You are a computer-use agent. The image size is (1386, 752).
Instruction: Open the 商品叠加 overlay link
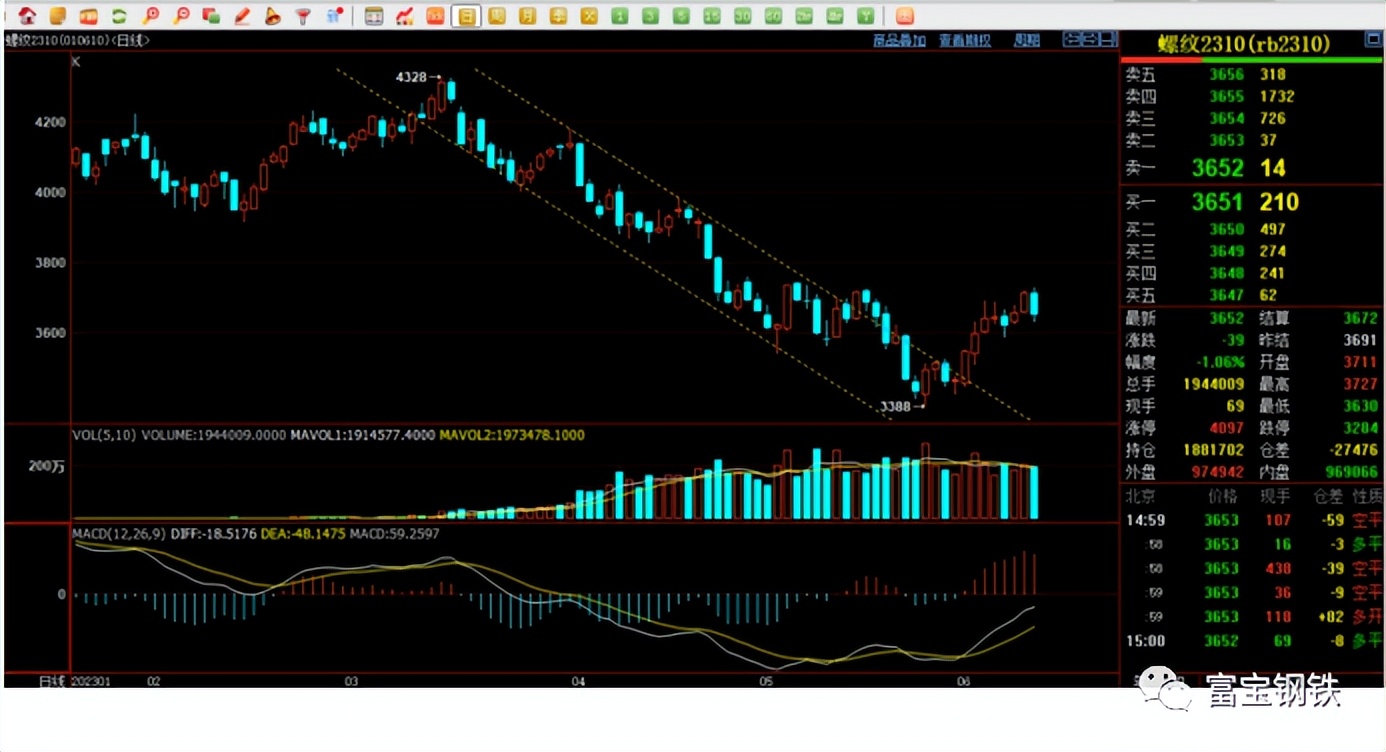coord(898,41)
